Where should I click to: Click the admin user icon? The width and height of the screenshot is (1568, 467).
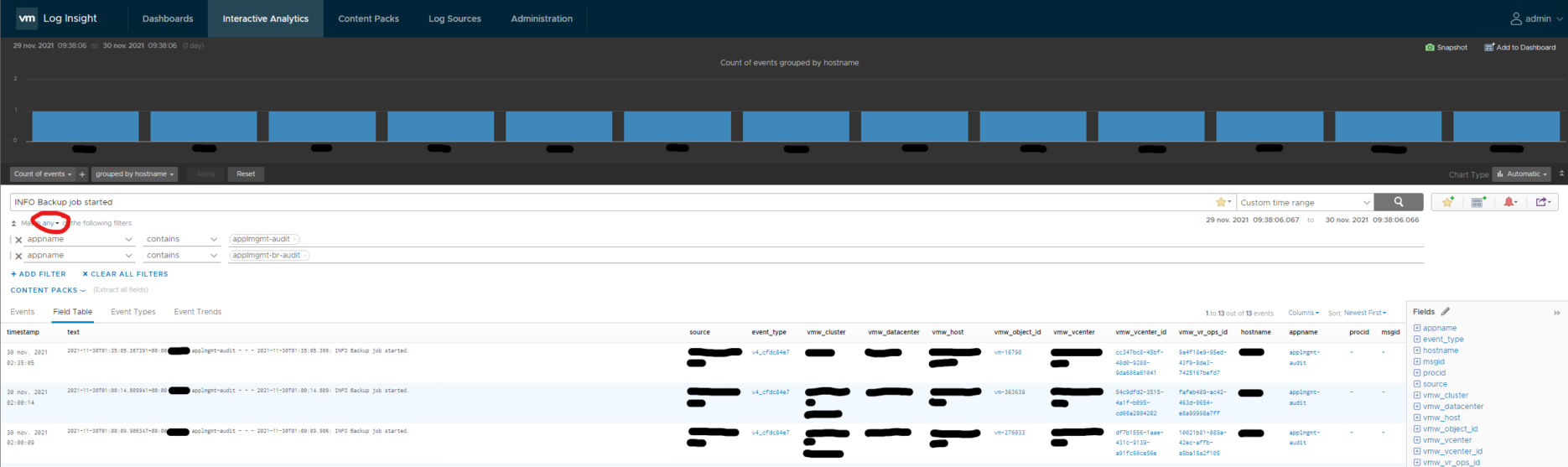pyautogui.click(x=1516, y=18)
